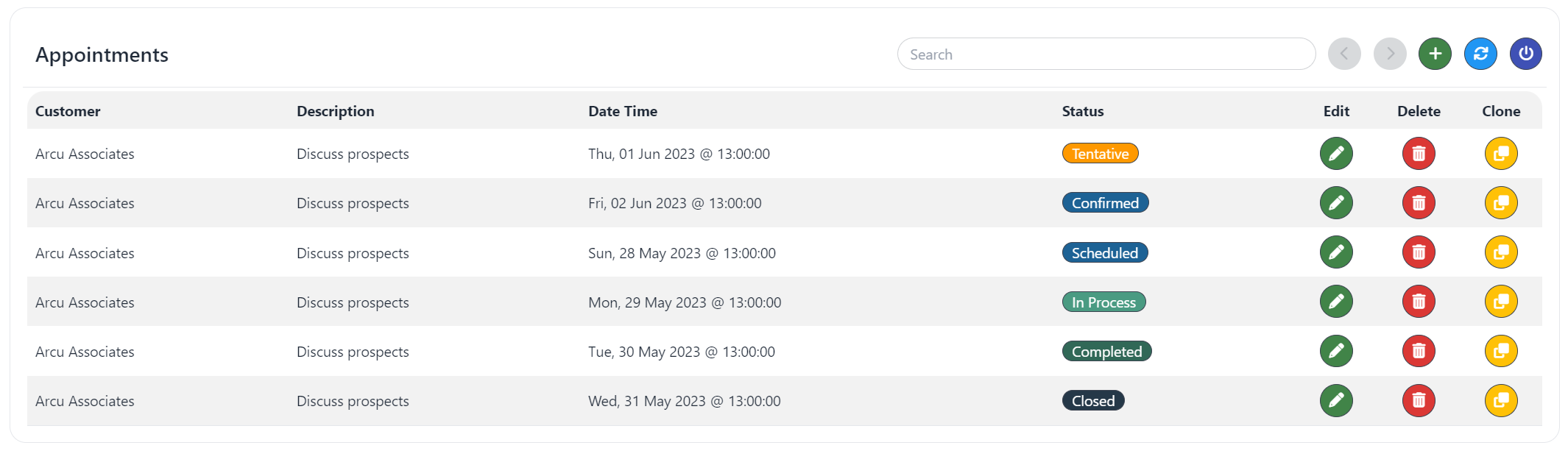Refresh the appointments list
The image size is (1568, 451).
coord(1480,54)
